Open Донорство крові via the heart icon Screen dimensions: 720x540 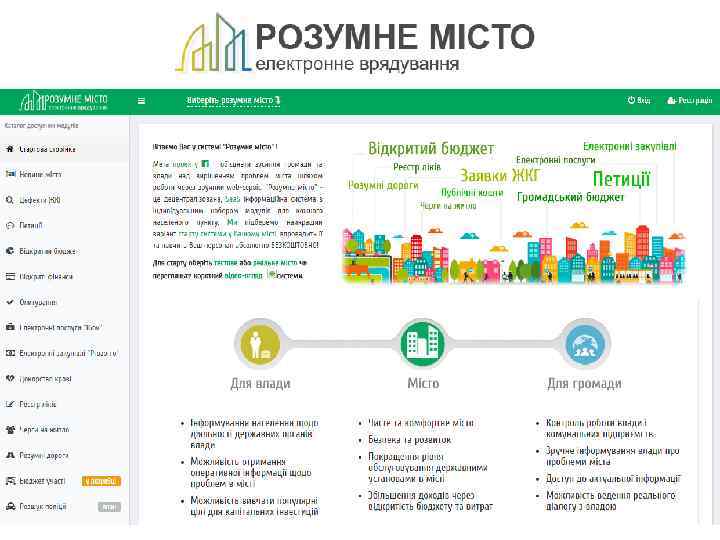pos(10,379)
